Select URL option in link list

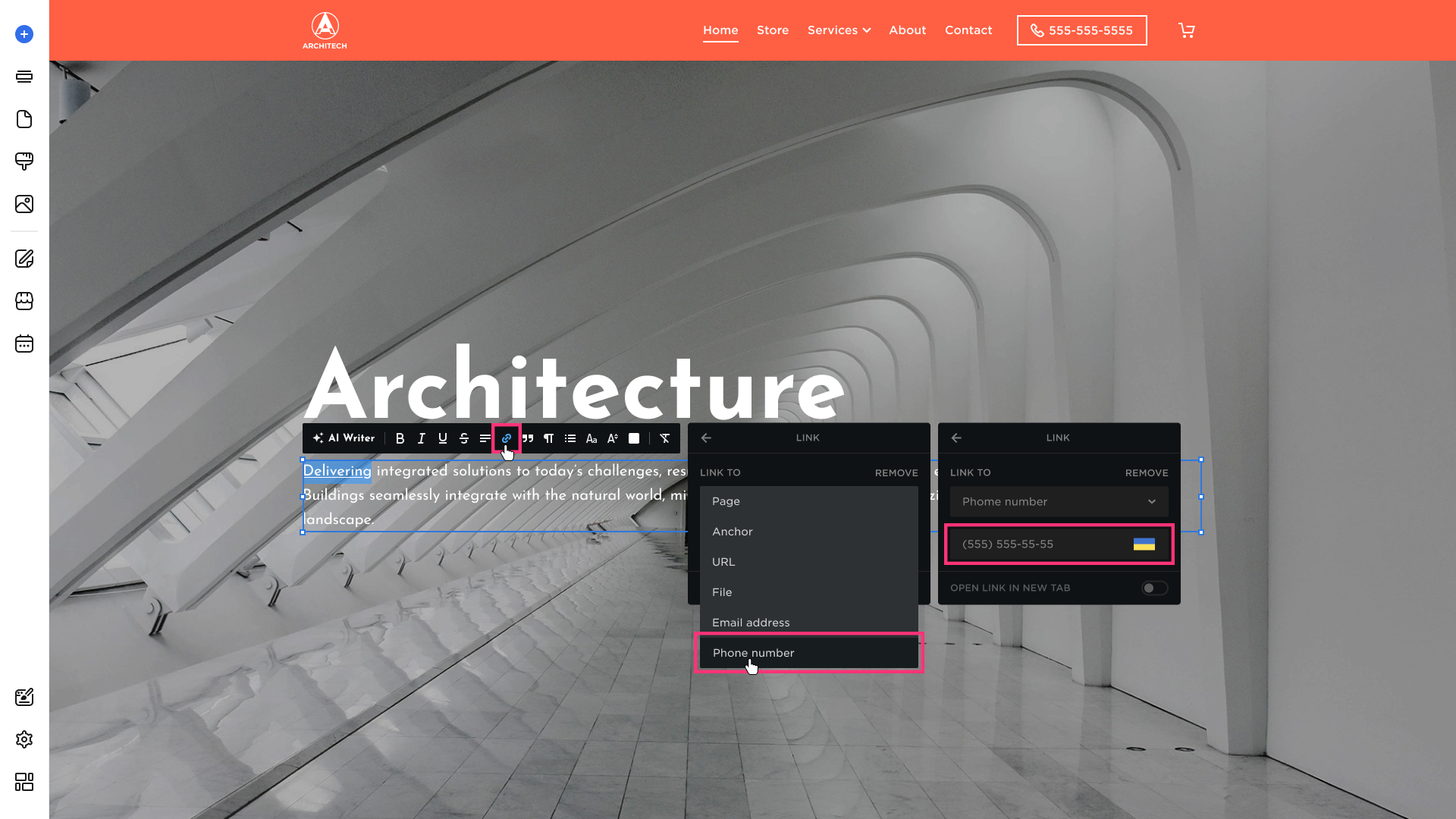tap(723, 562)
